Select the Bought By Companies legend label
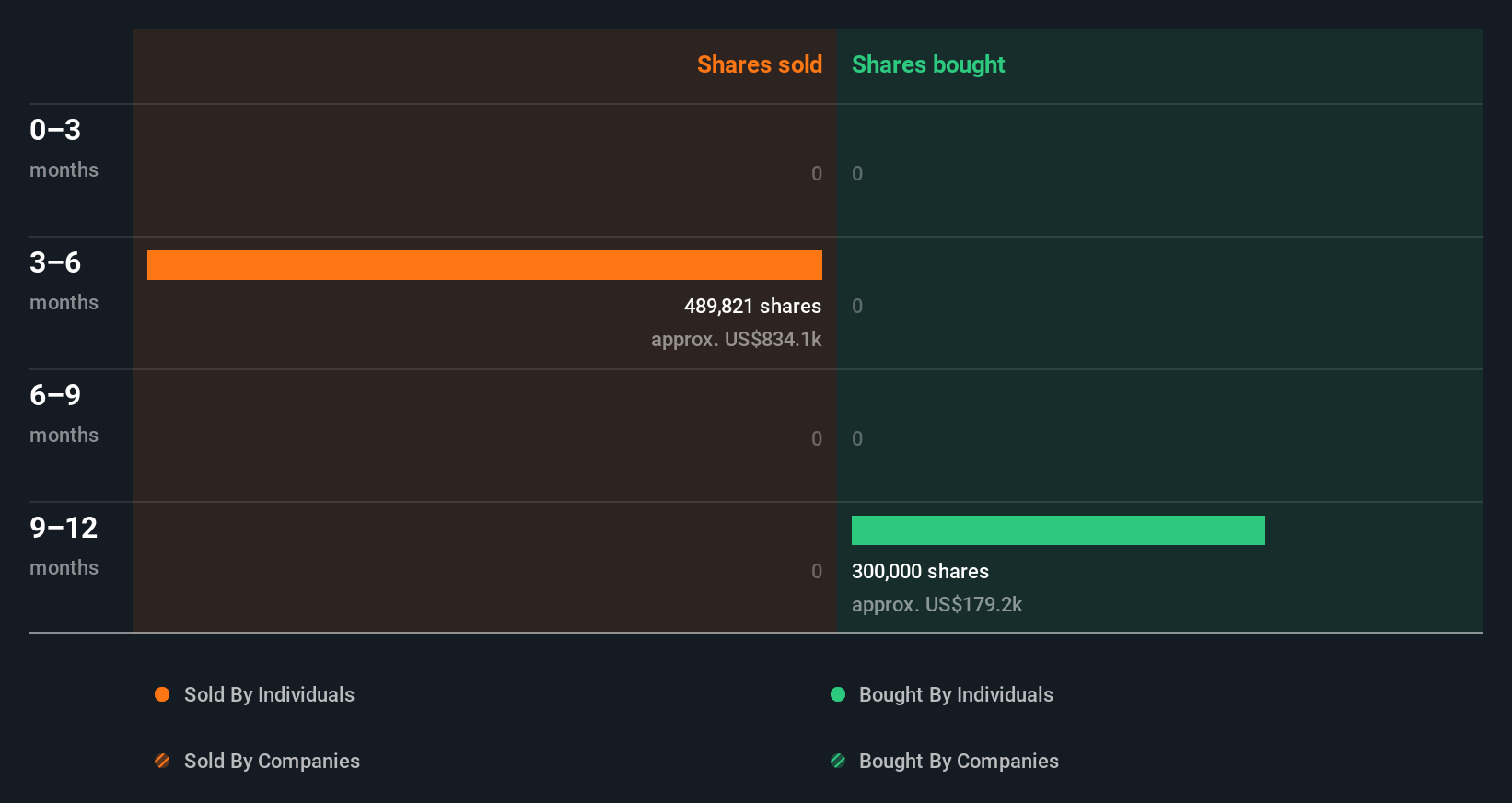 [x=959, y=761]
